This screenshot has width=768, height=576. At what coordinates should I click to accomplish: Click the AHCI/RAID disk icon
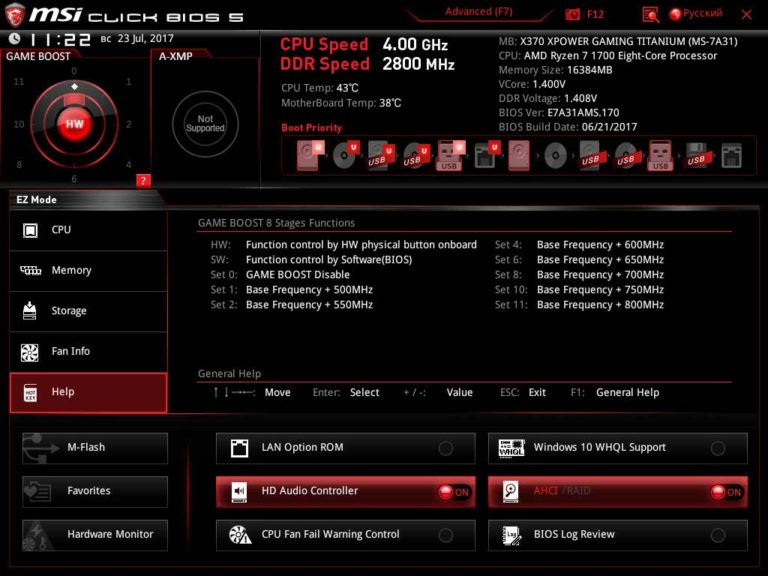tap(510, 491)
